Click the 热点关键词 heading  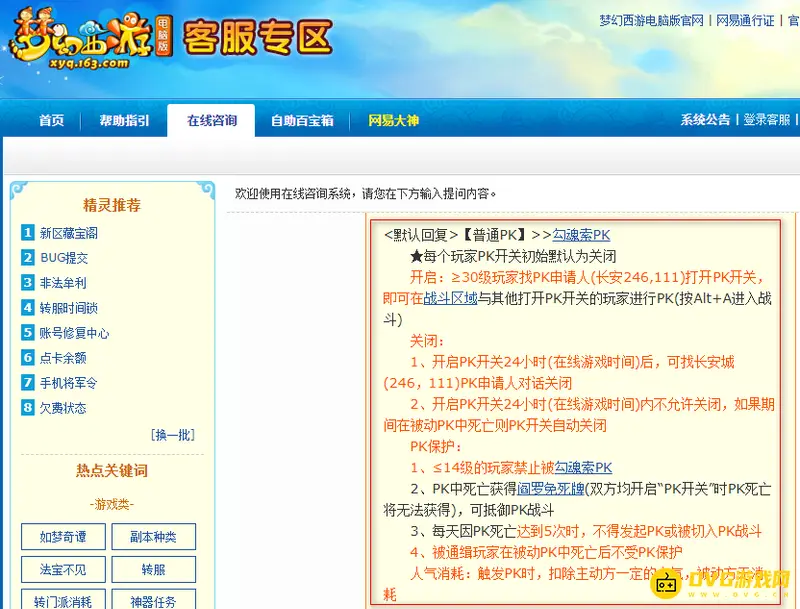coord(112,470)
